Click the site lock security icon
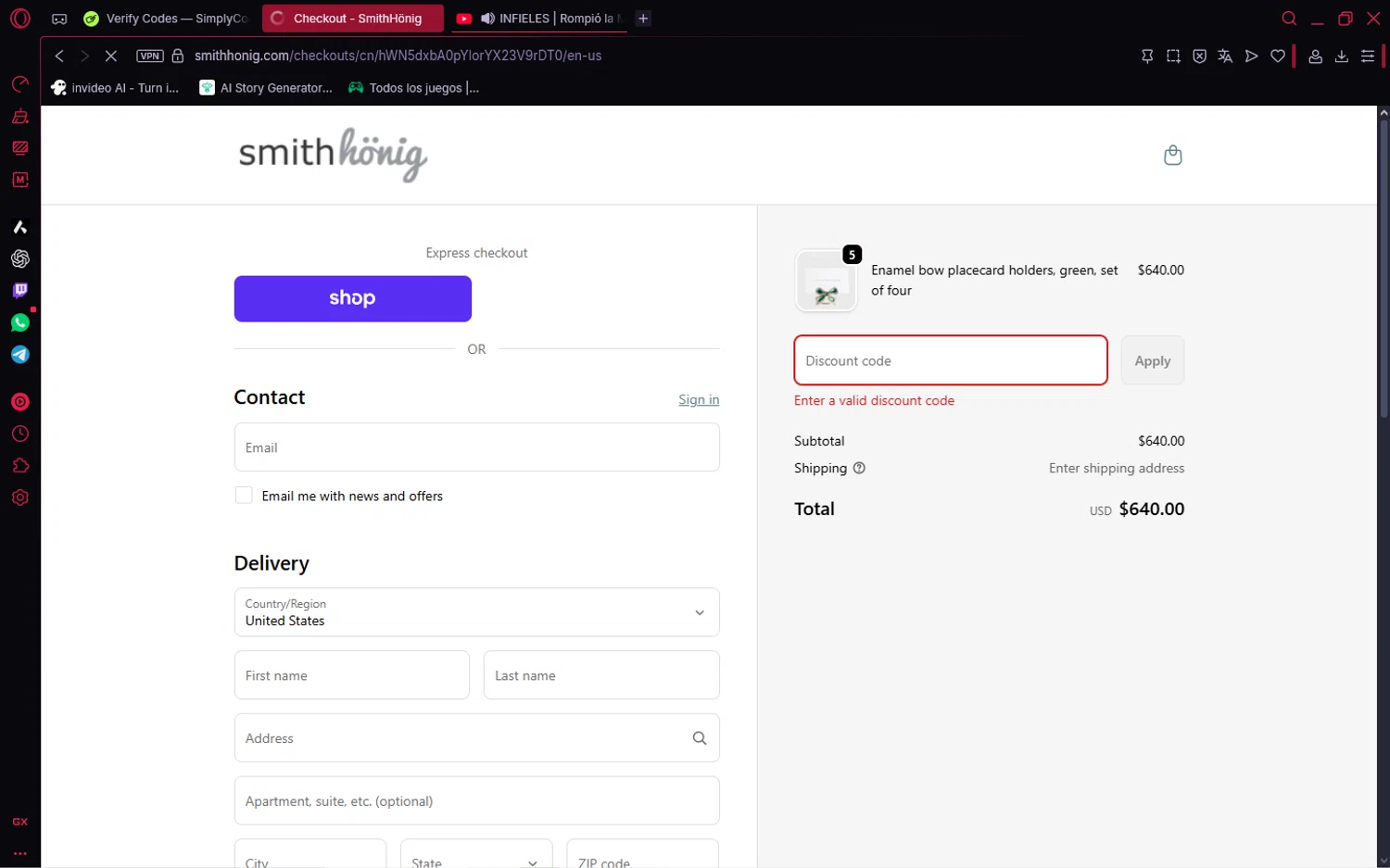 click(x=178, y=56)
